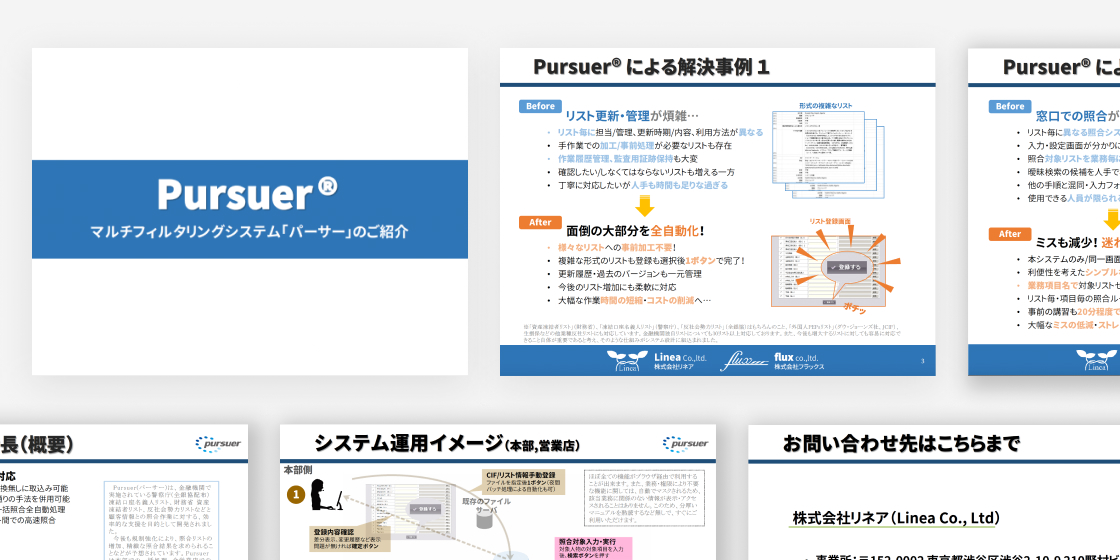Click the pink 照合対象入力・実行 callout box

(594, 549)
